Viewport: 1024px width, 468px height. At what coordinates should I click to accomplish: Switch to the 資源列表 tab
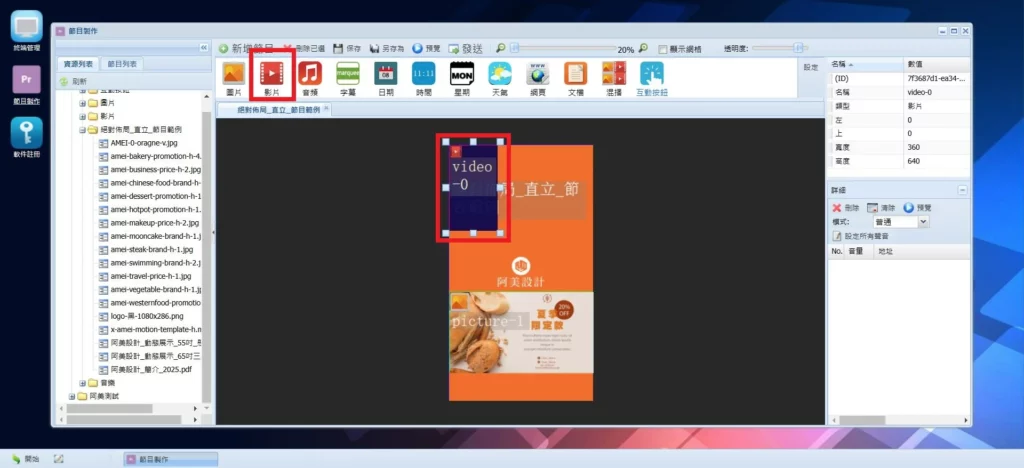[x=79, y=64]
